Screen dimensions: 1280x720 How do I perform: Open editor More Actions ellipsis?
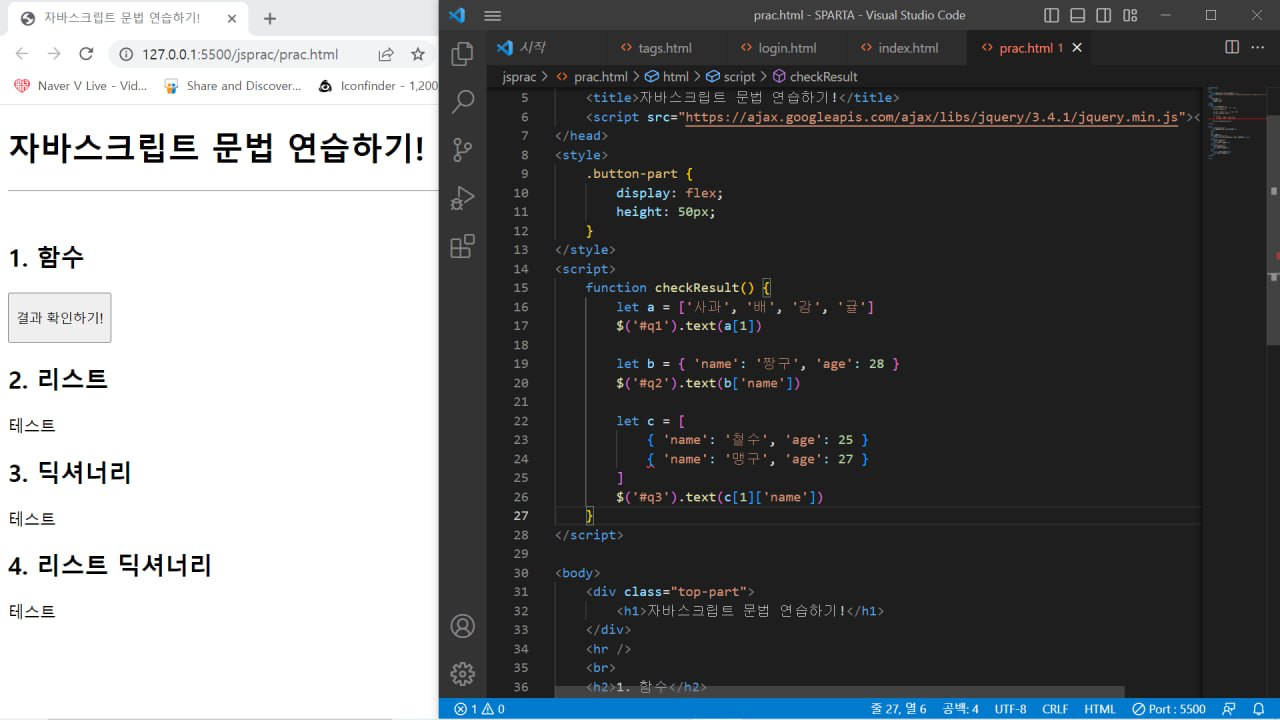click(1259, 47)
